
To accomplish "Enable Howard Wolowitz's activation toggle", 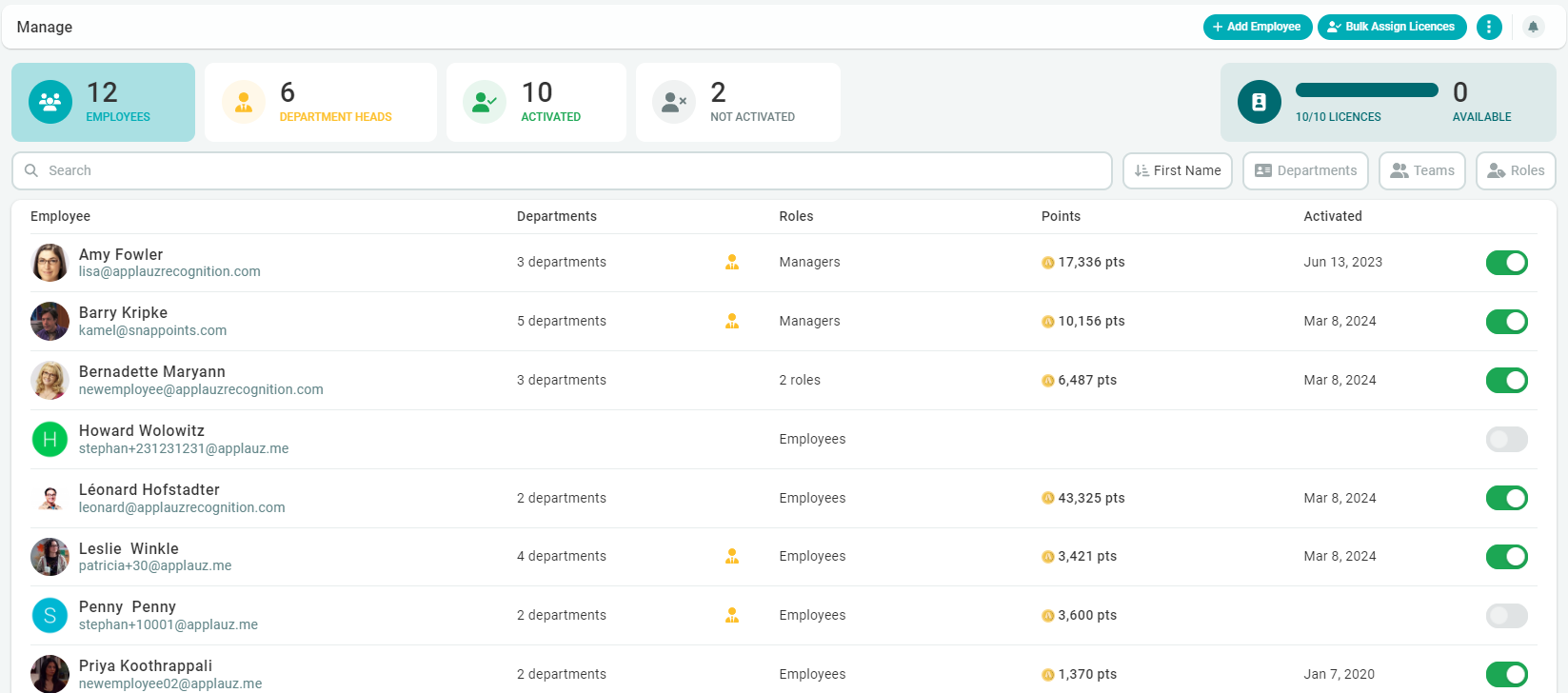I will point(1506,440).
